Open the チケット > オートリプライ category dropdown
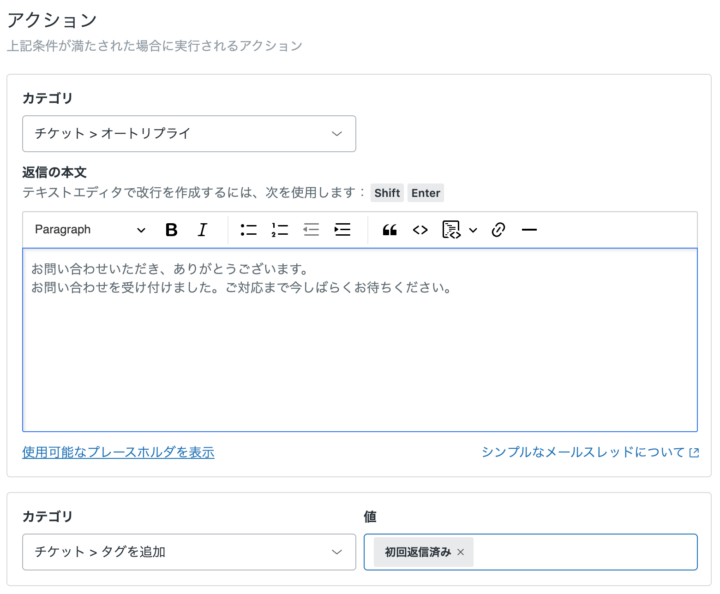 189,133
